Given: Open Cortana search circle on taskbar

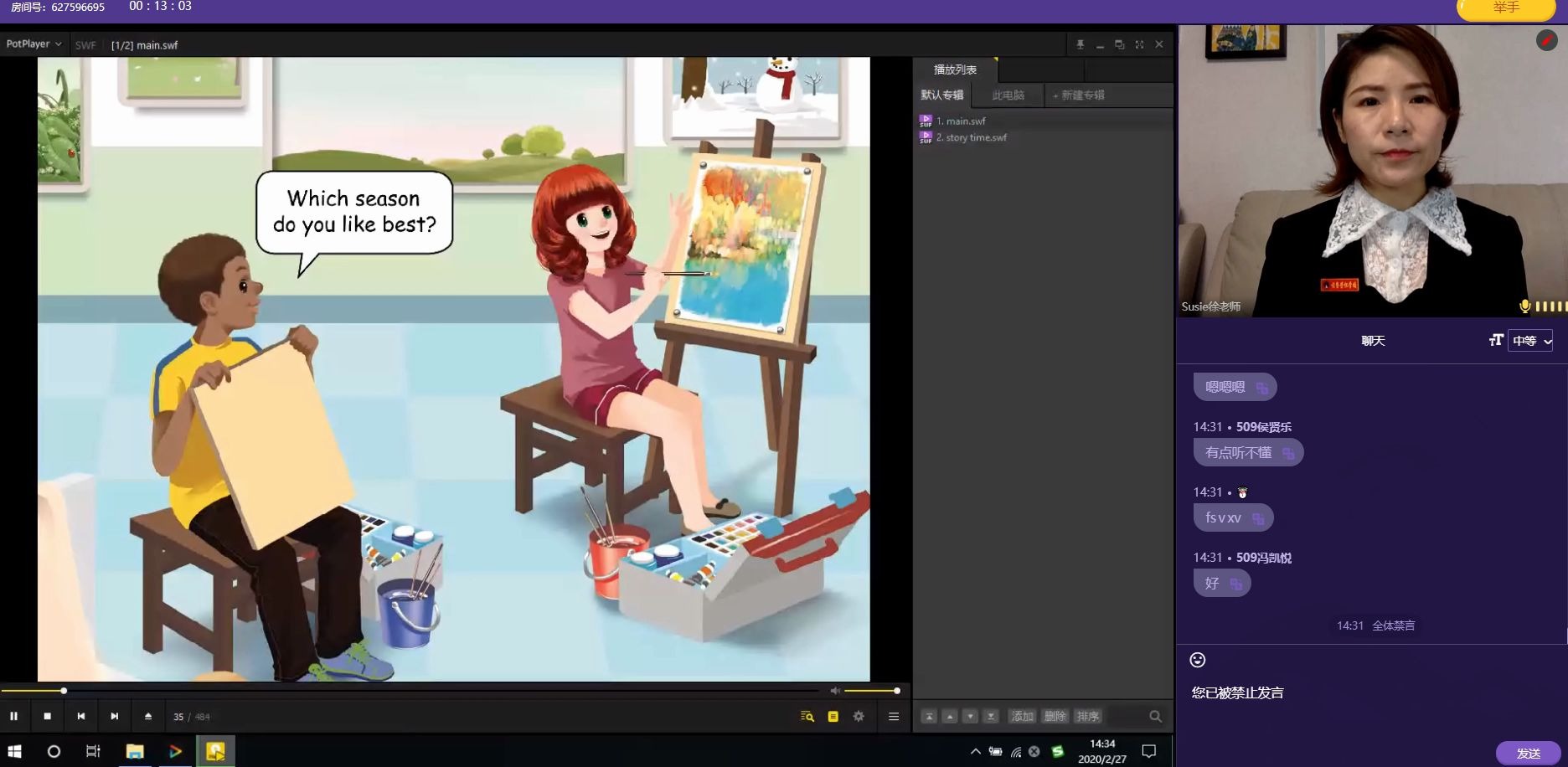Looking at the screenshot, I should pos(54,751).
